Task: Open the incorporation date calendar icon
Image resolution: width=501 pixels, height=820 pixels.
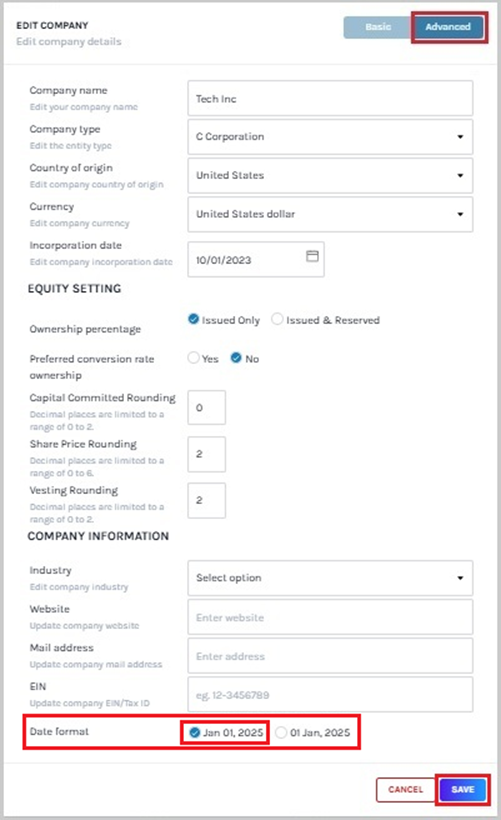Action: pos(312,256)
